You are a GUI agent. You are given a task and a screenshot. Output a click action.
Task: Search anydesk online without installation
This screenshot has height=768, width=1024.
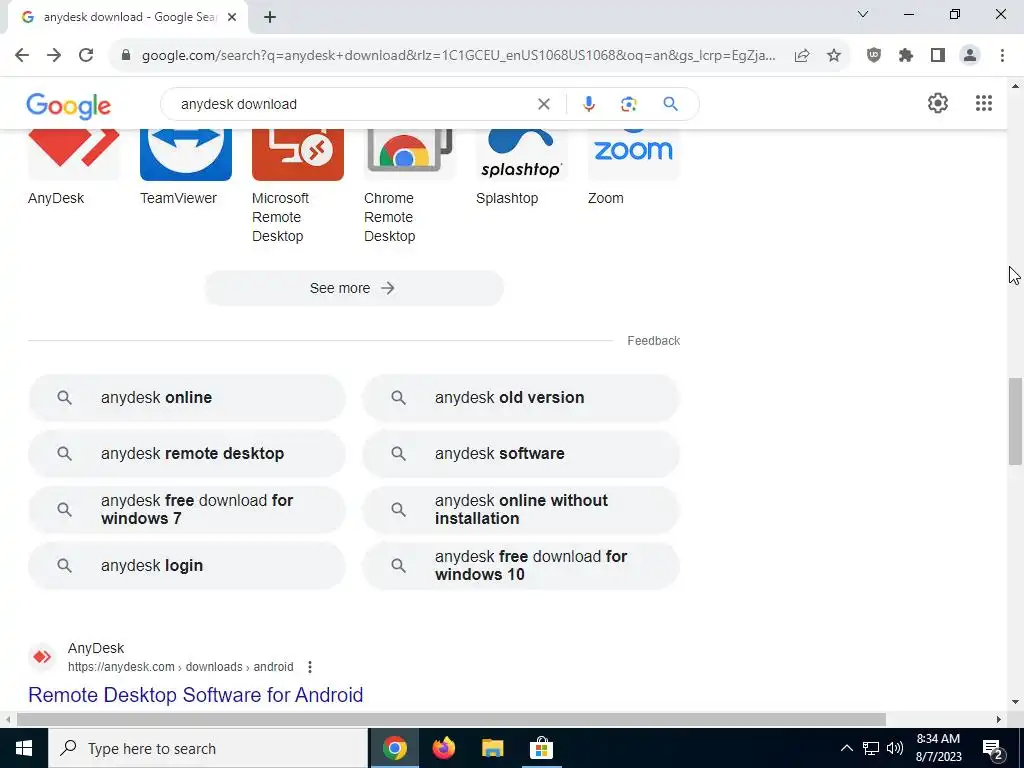521,509
